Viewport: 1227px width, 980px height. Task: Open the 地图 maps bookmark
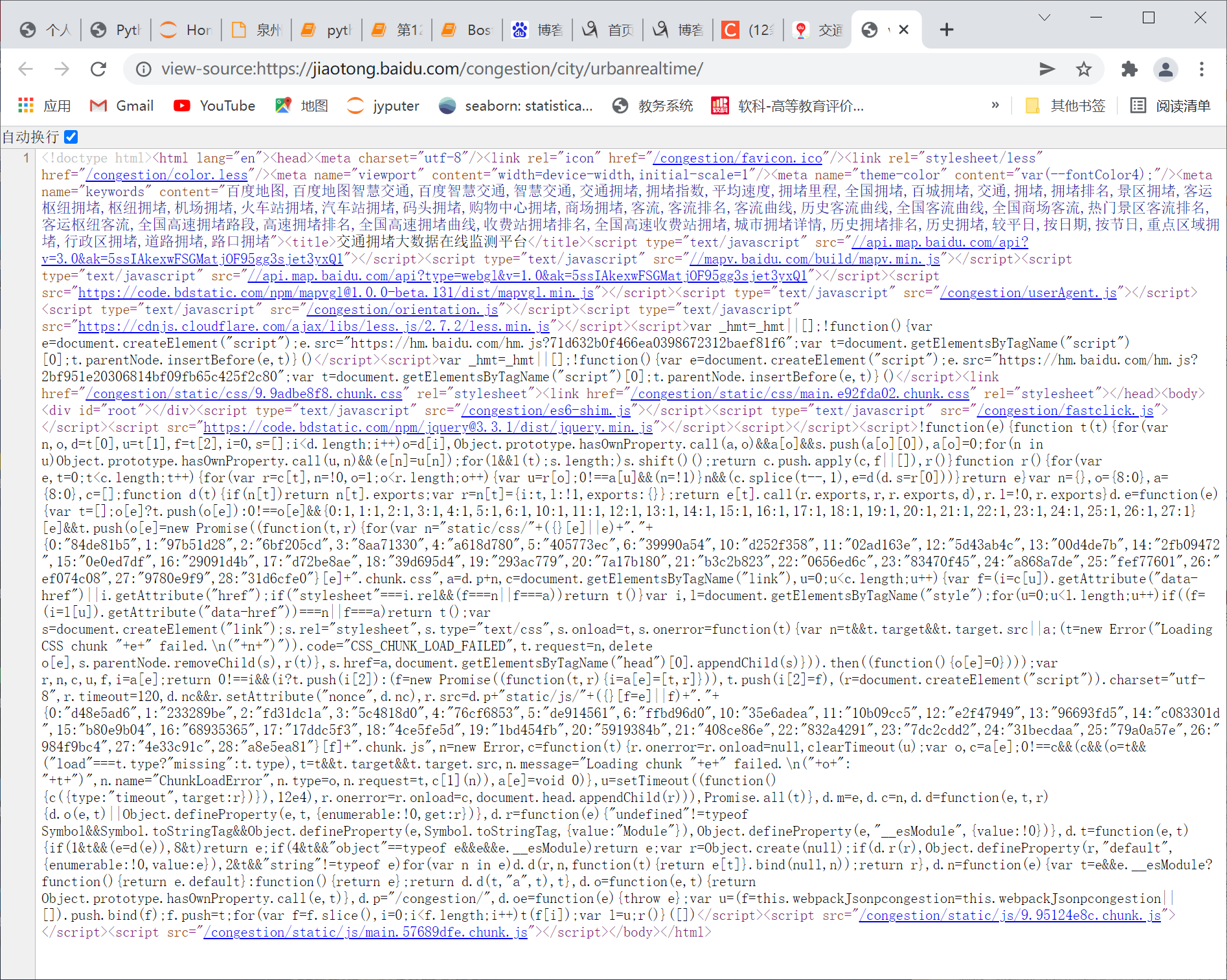pyautogui.click(x=302, y=106)
